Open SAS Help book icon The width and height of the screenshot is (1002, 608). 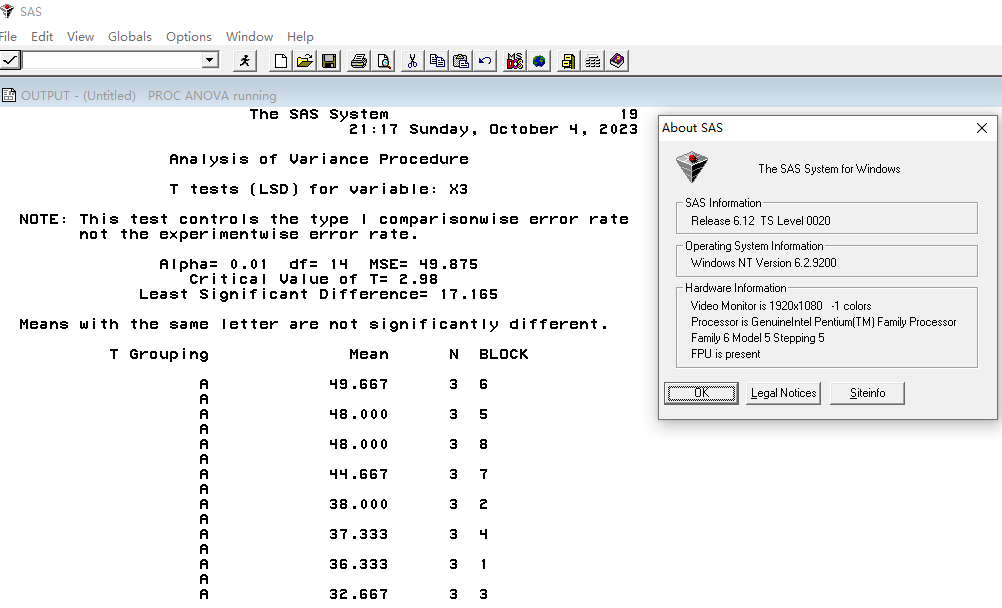click(617, 61)
